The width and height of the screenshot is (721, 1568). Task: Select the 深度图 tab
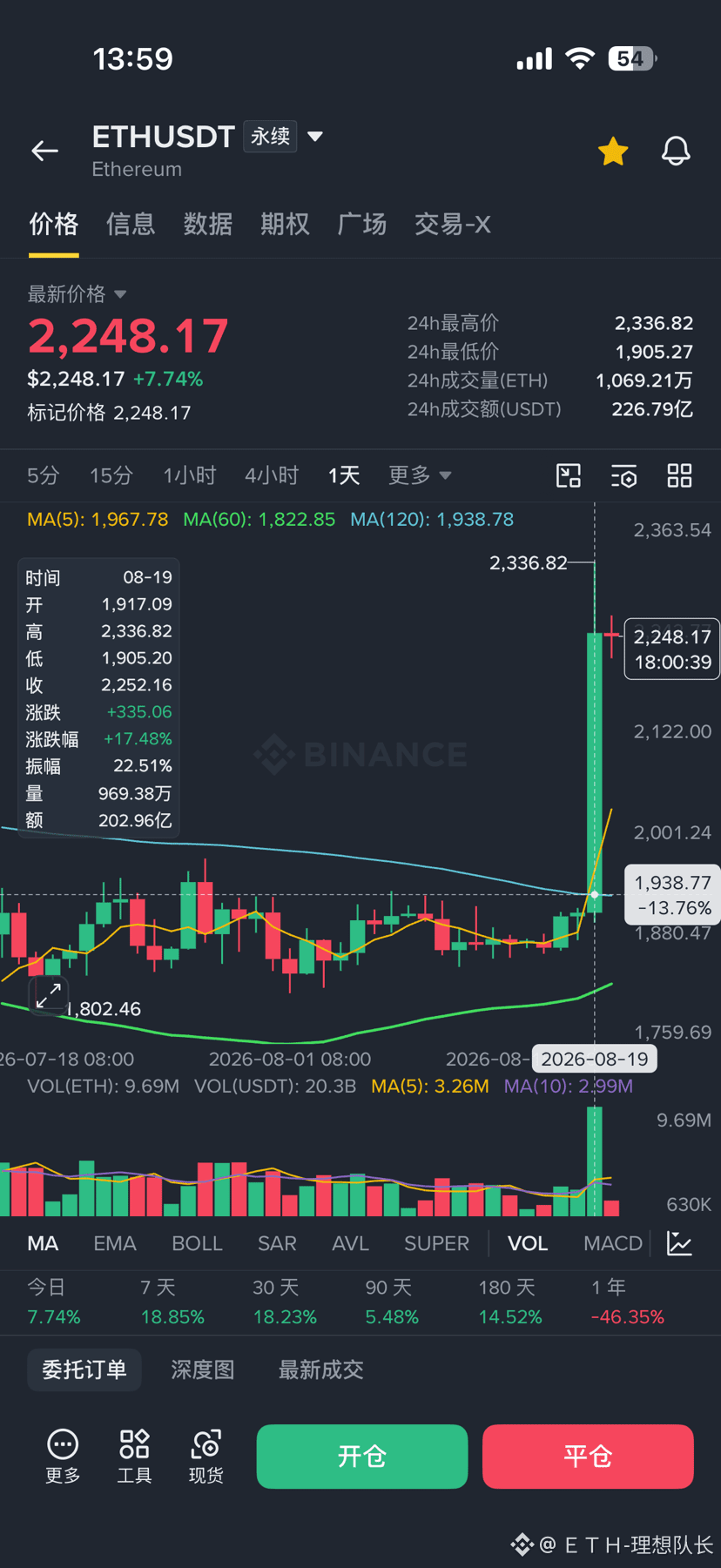pos(203,1369)
